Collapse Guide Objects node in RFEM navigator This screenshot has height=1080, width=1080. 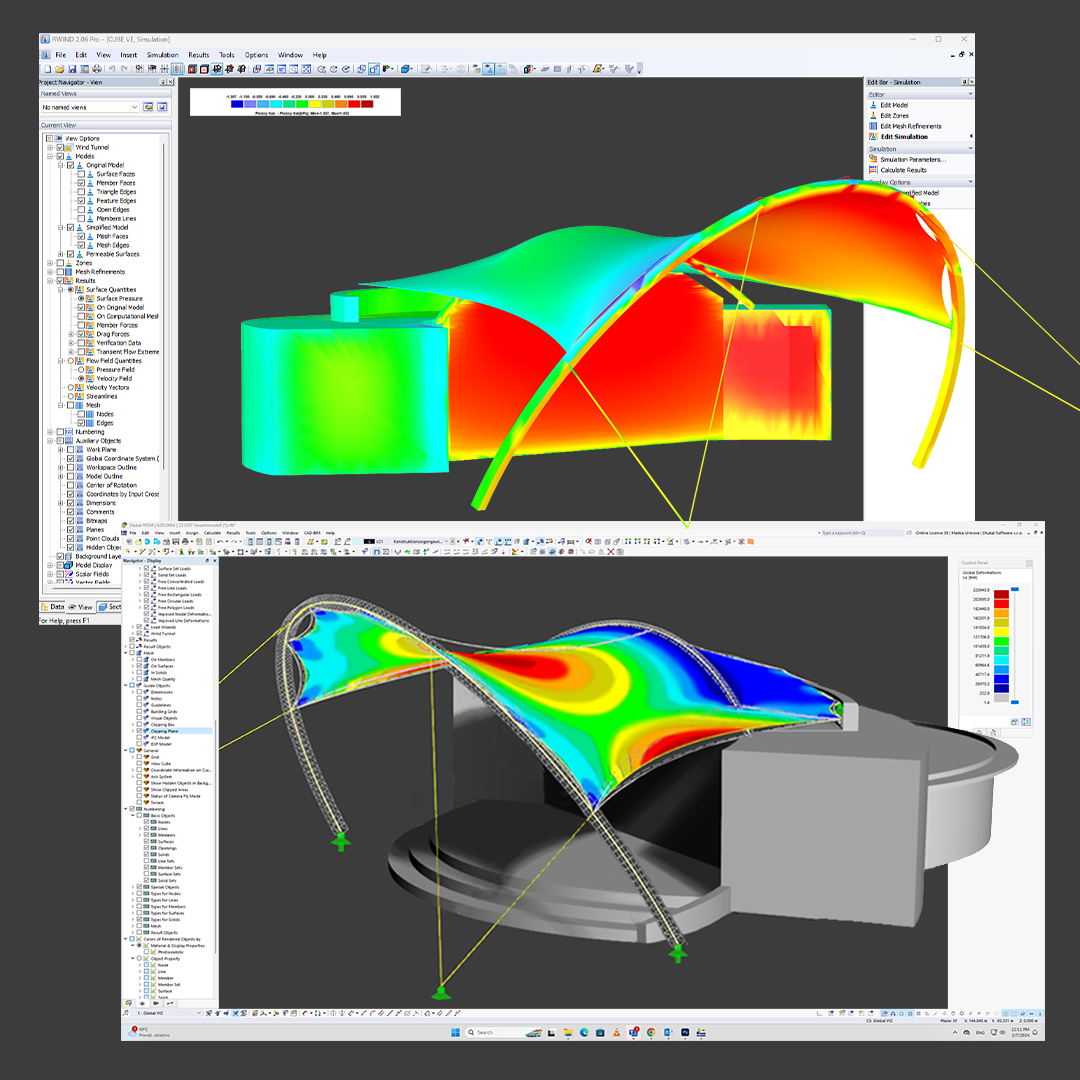tap(126, 685)
